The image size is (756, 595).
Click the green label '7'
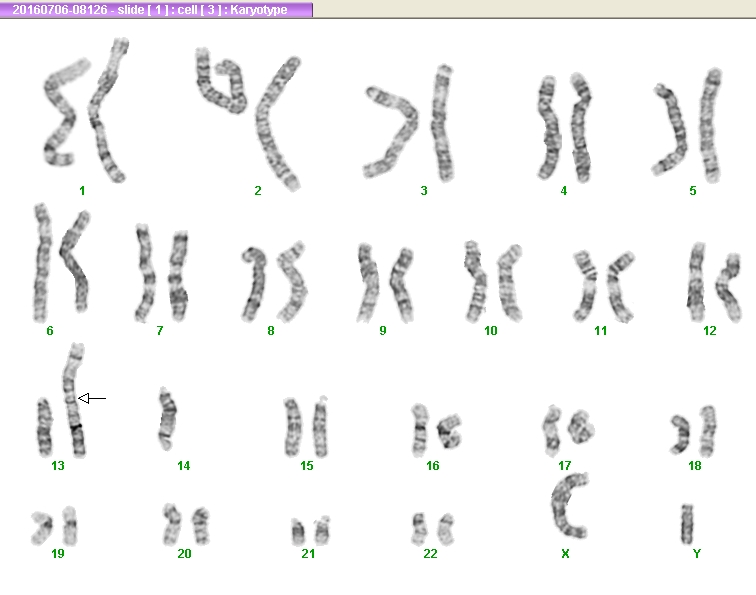[x=160, y=331]
